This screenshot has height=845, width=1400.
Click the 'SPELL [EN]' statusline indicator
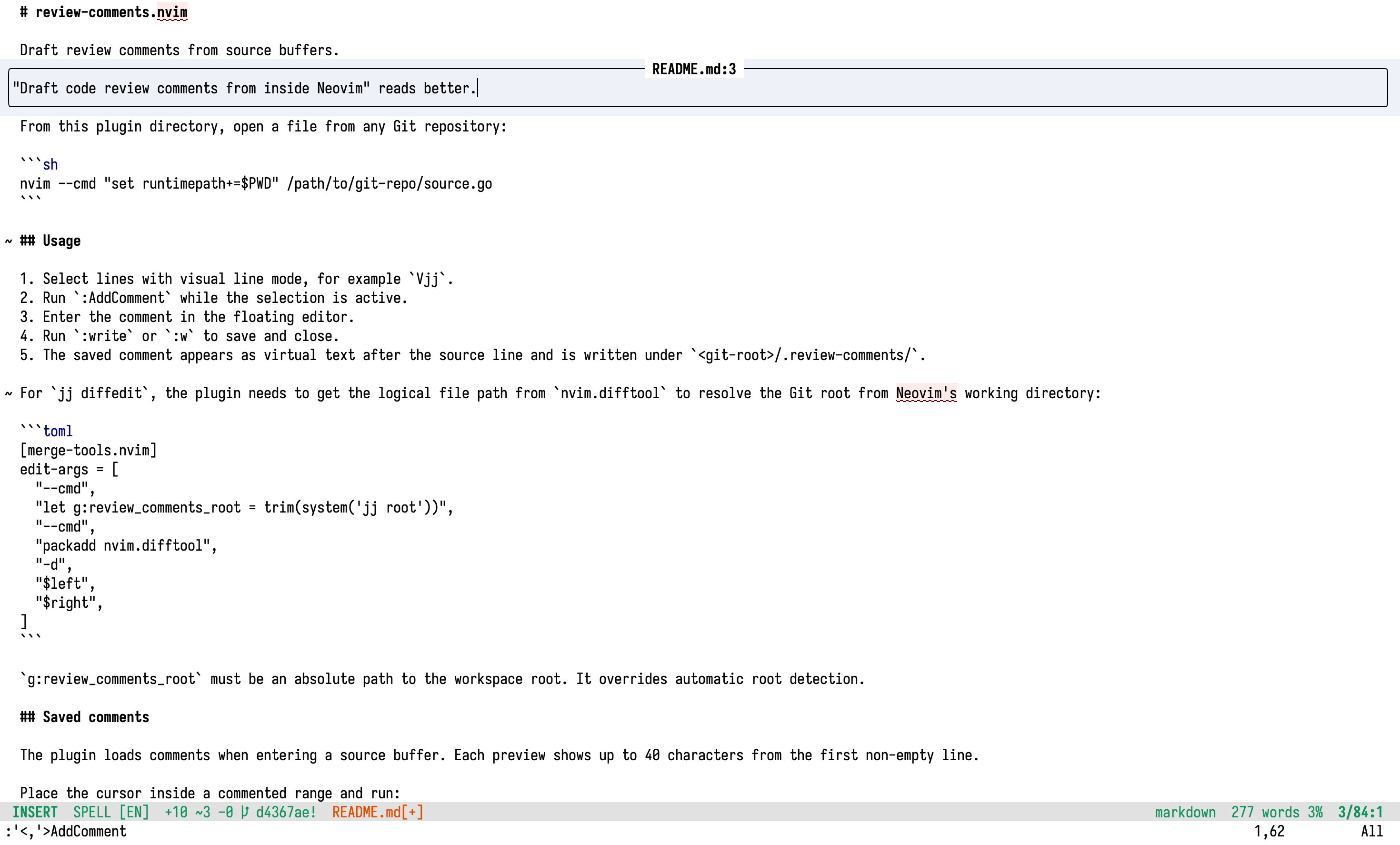pos(111,812)
